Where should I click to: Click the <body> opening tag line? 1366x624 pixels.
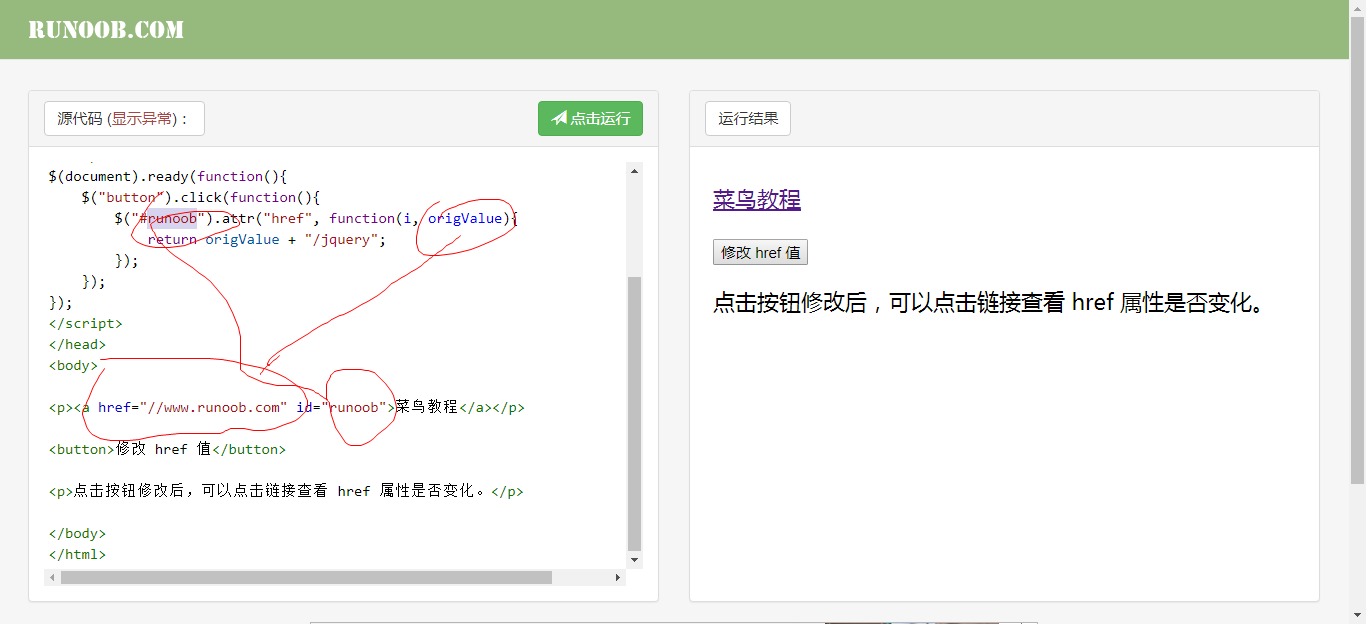[x=73, y=365]
